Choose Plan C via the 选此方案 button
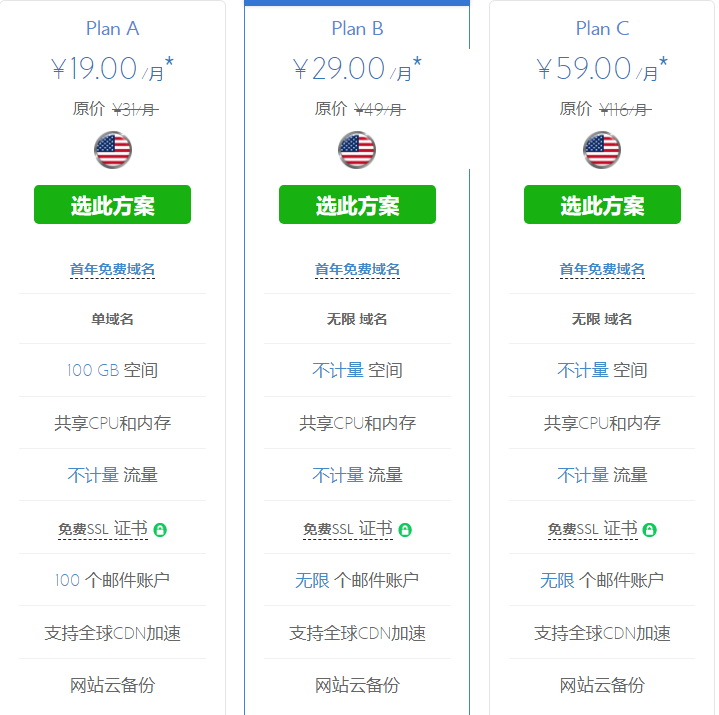719x715 pixels. [x=602, y=205]
